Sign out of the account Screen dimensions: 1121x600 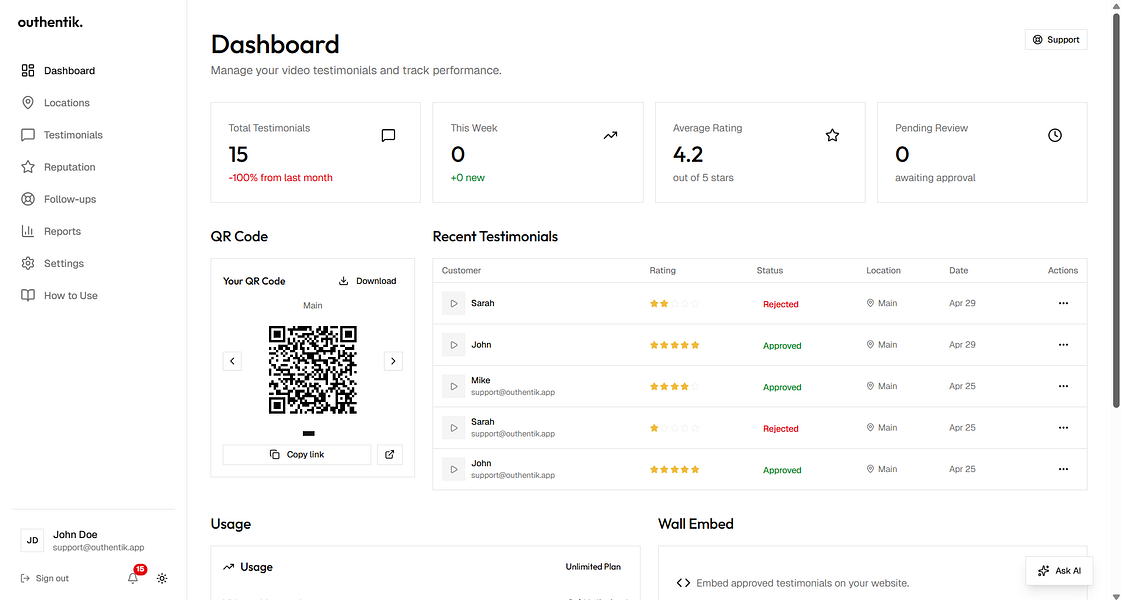coord(45,578)
